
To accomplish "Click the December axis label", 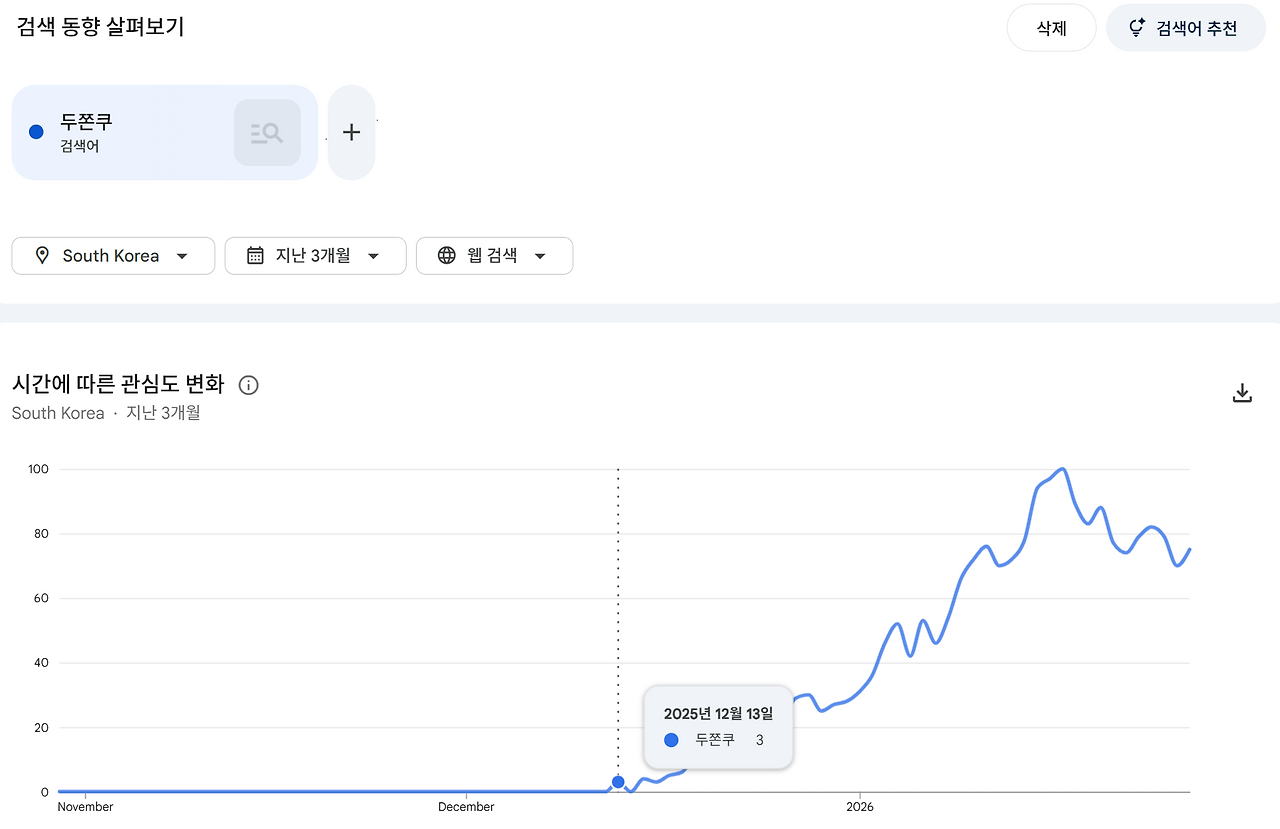I will point(467,806).
